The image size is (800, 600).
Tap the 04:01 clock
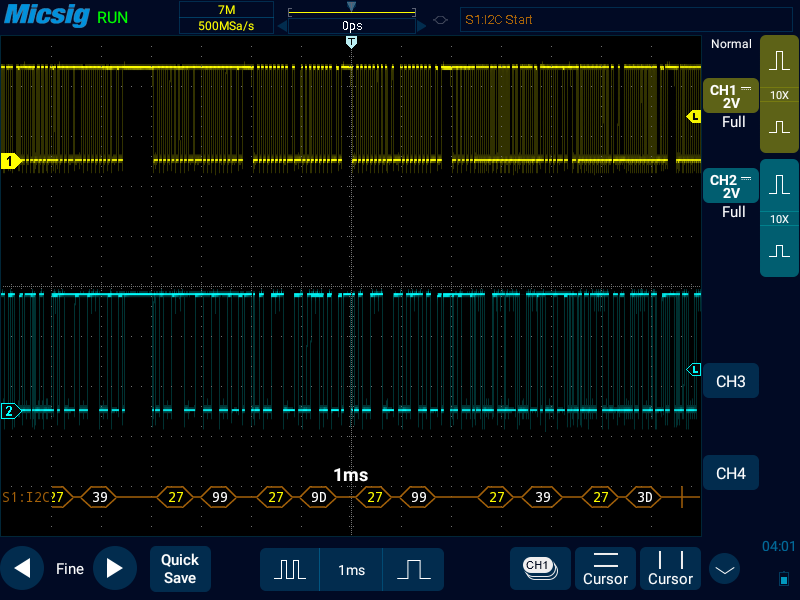click(778, 546)
